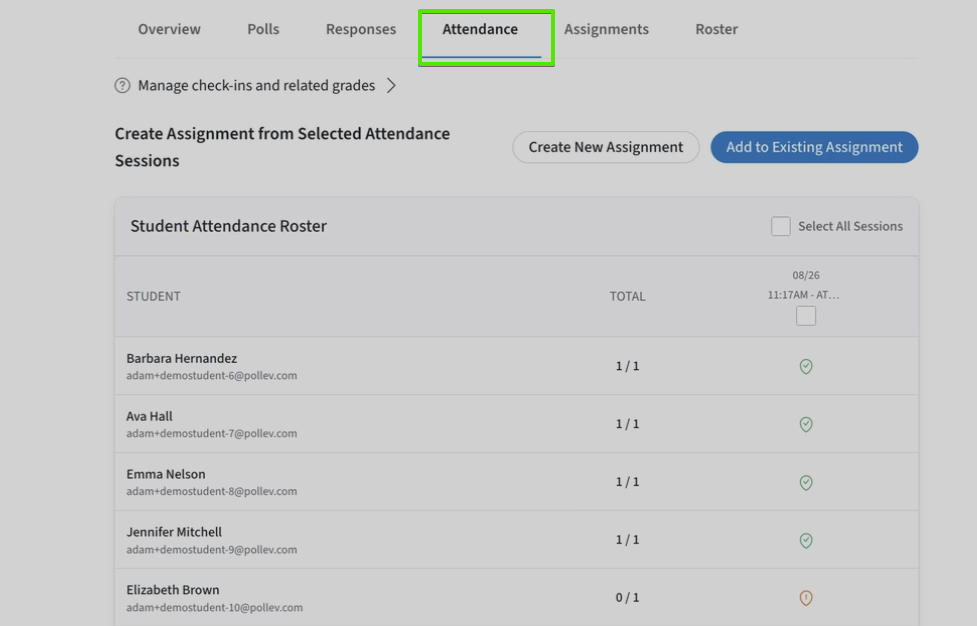Enable the Select All Sessions checkbox
Image resolution: width=977 pixels, height=626 pixels.
pyautogui.click(x=780, y=226)
